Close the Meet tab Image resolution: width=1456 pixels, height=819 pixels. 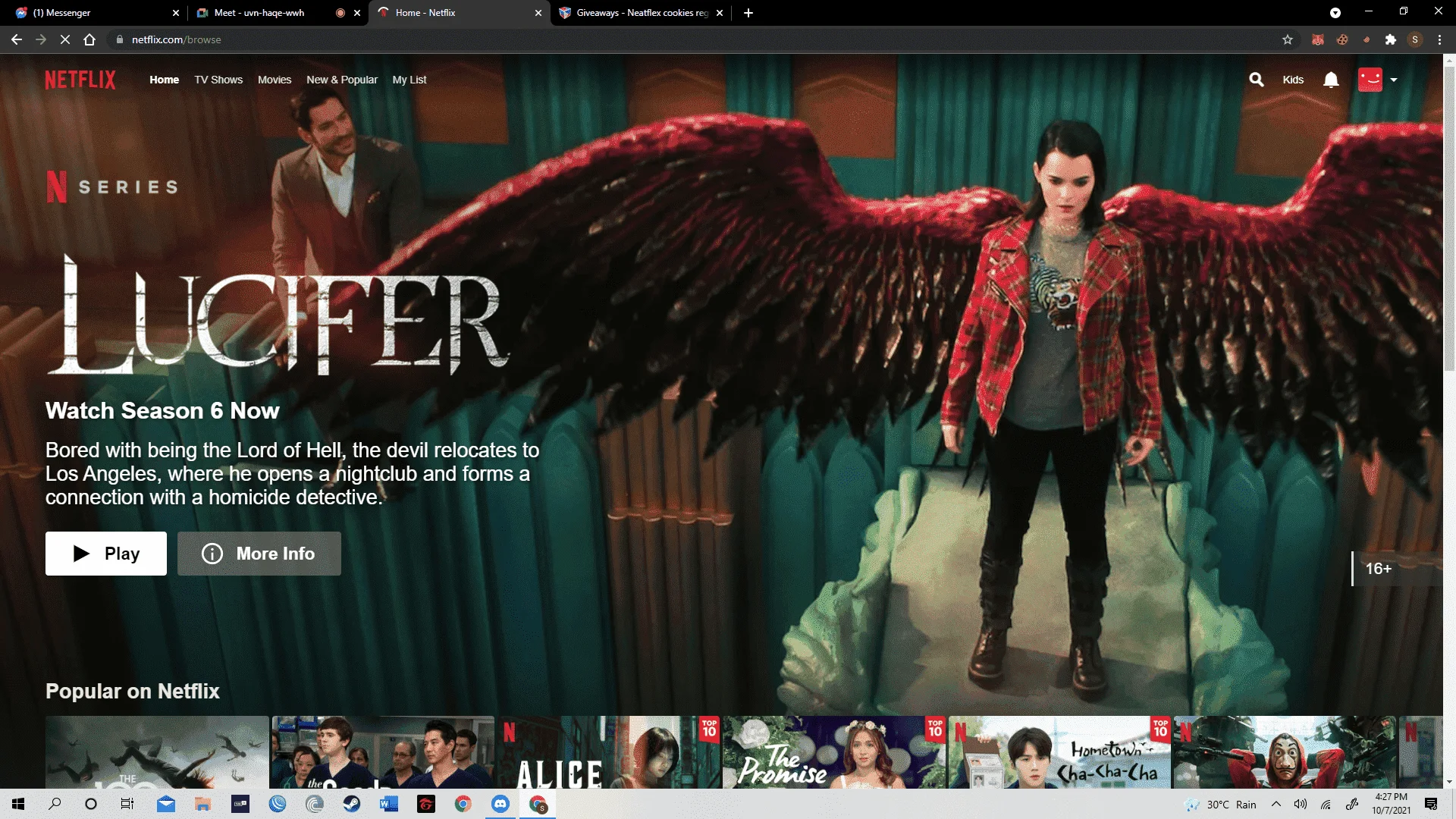(x=357, y=13)
